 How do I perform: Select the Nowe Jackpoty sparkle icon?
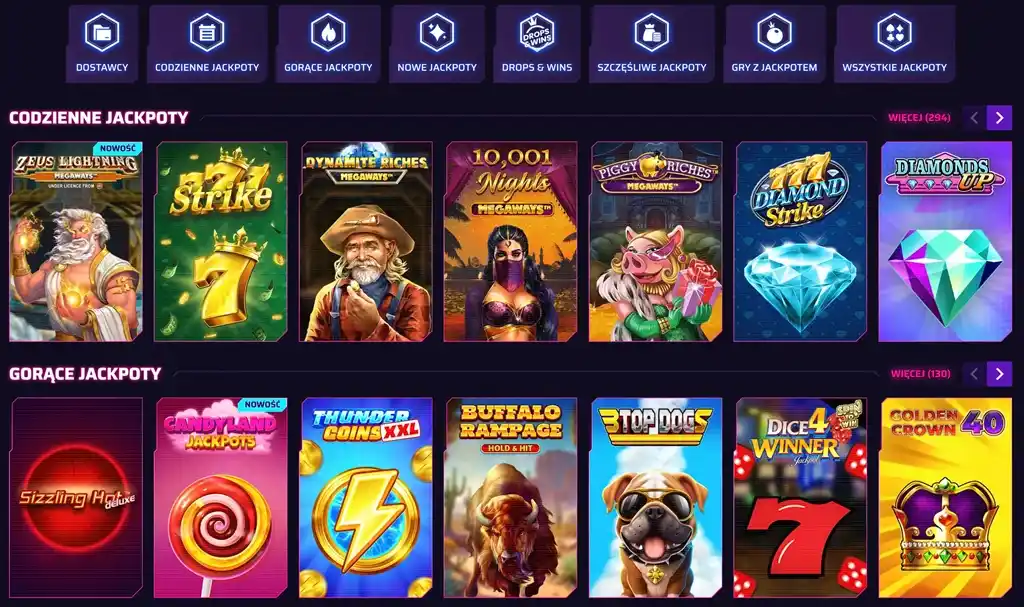coord(437,32)
